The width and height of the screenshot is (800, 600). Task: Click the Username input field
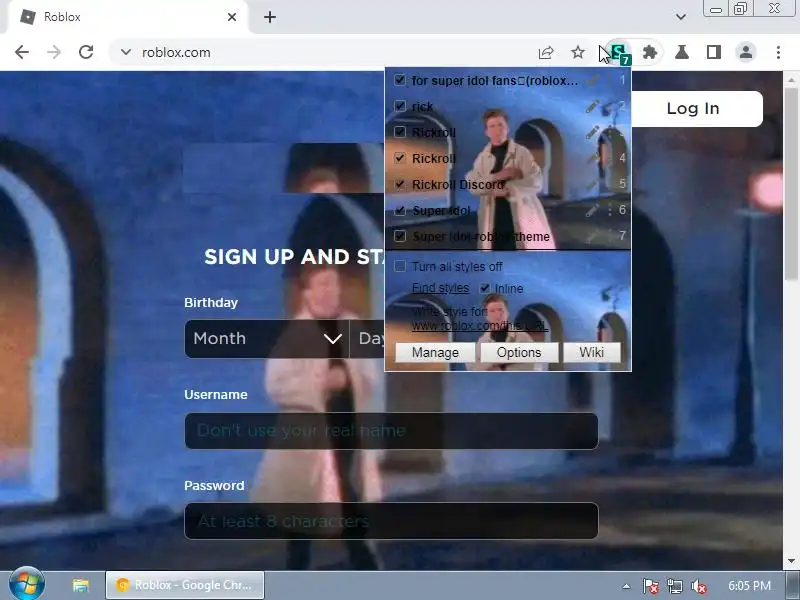coord(391,431)
